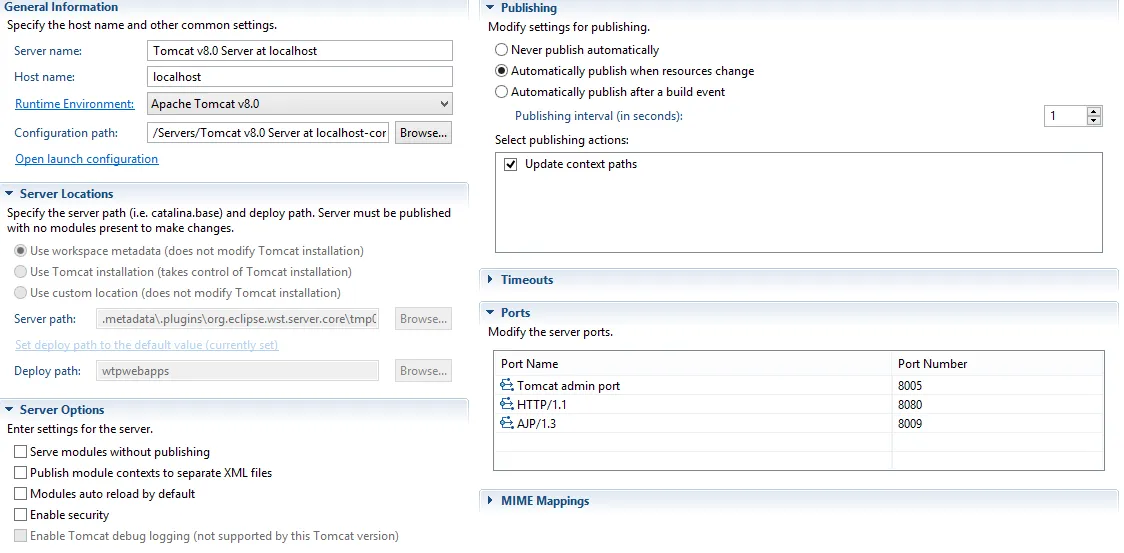Screen dimensions: 1124x553
Task: Click the Server path text field
Action: 237,318
